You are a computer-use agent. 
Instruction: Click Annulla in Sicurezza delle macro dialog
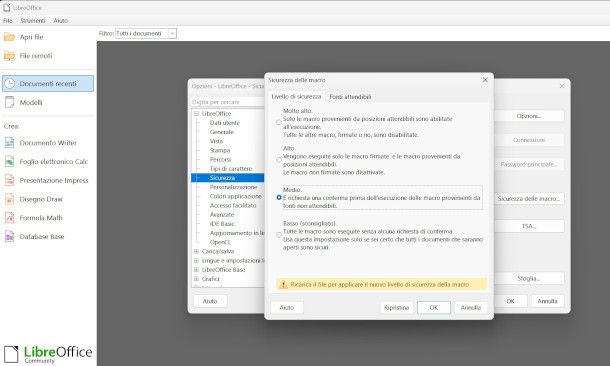[471, 308]
